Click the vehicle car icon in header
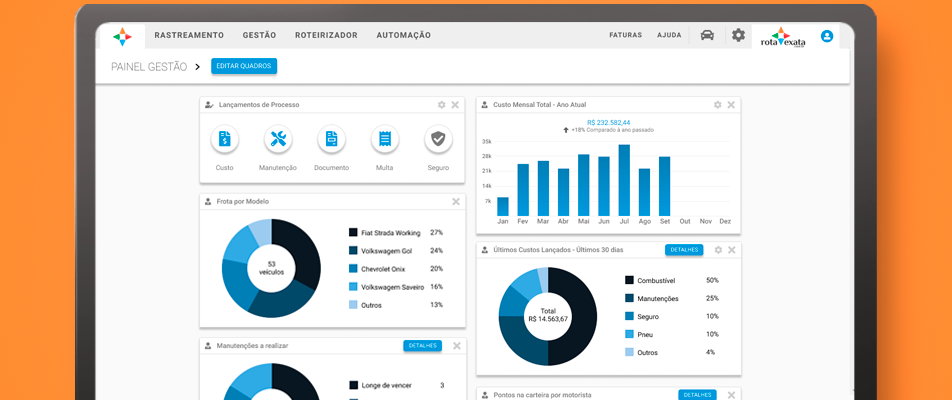This screenshot has width=952, height=400. [x=707, y=35]
